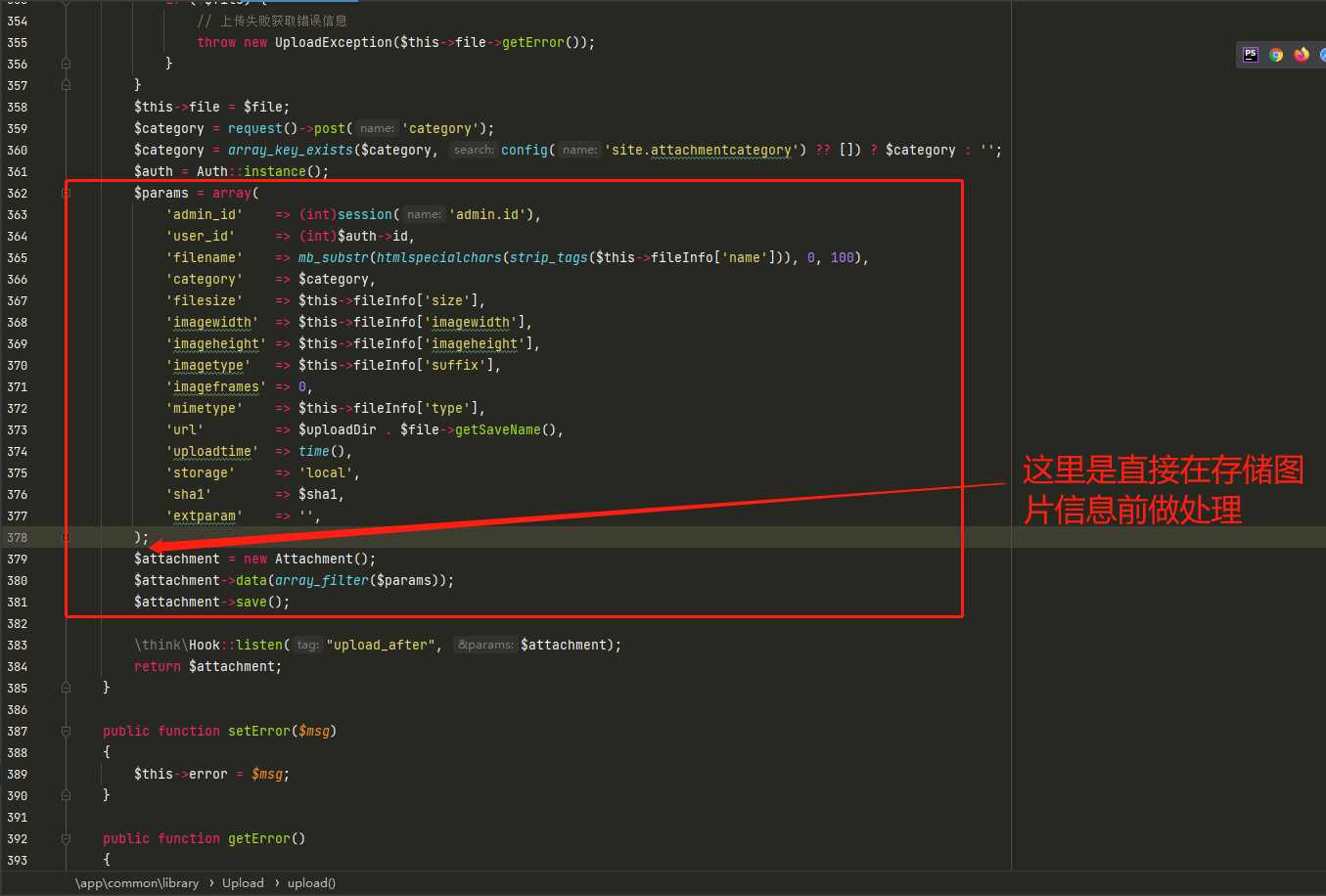Viewport: 1326px width, 896px height.
Task: Click the '&params:' inlay hint on line 383
Action: (485, 645)
